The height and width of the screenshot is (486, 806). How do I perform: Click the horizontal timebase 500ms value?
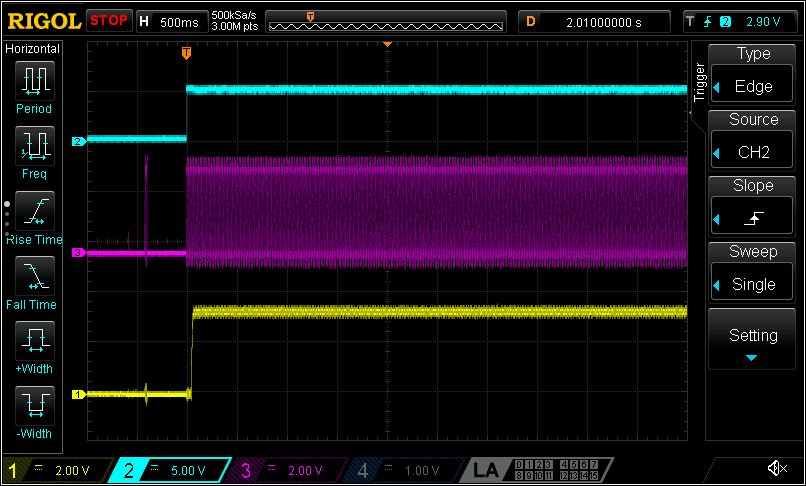click(179, 22)
